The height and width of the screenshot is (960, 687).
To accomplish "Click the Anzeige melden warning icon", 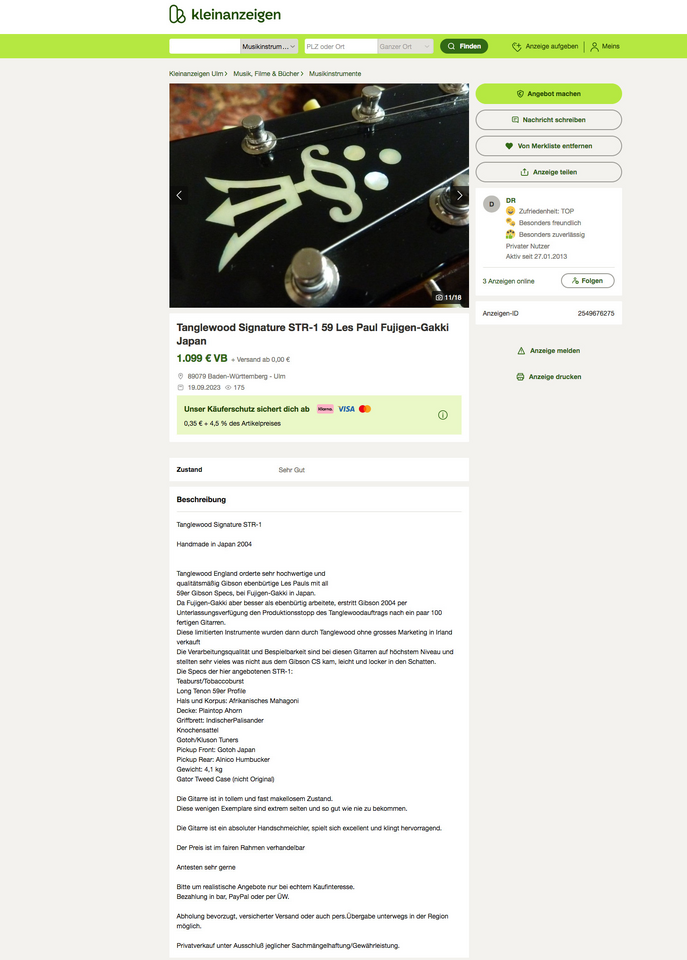I will 521,351.
